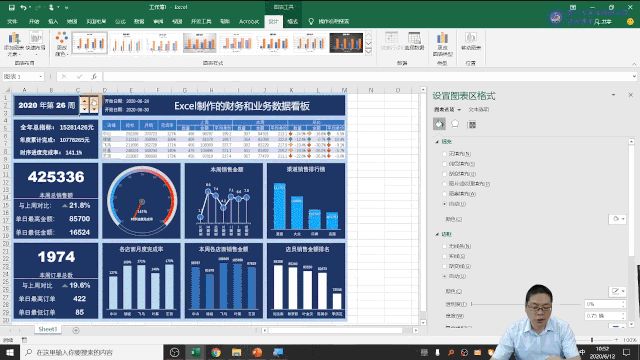Collapse the Fill section triangle
The image size is (640, 360).
(437, 142)
